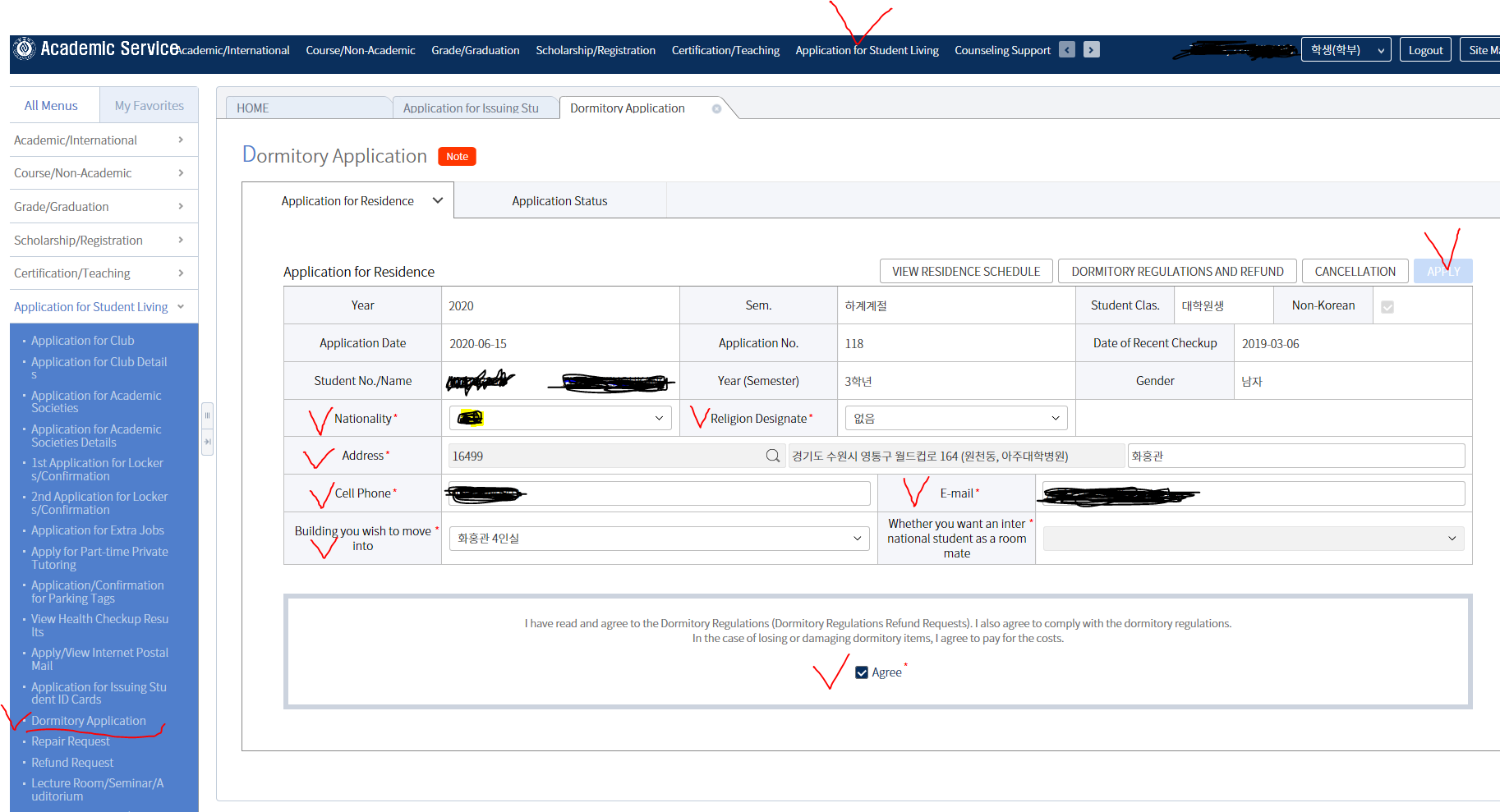
Task: Click the upper sidebar collapse handle icon
Action: coord(207,415)
